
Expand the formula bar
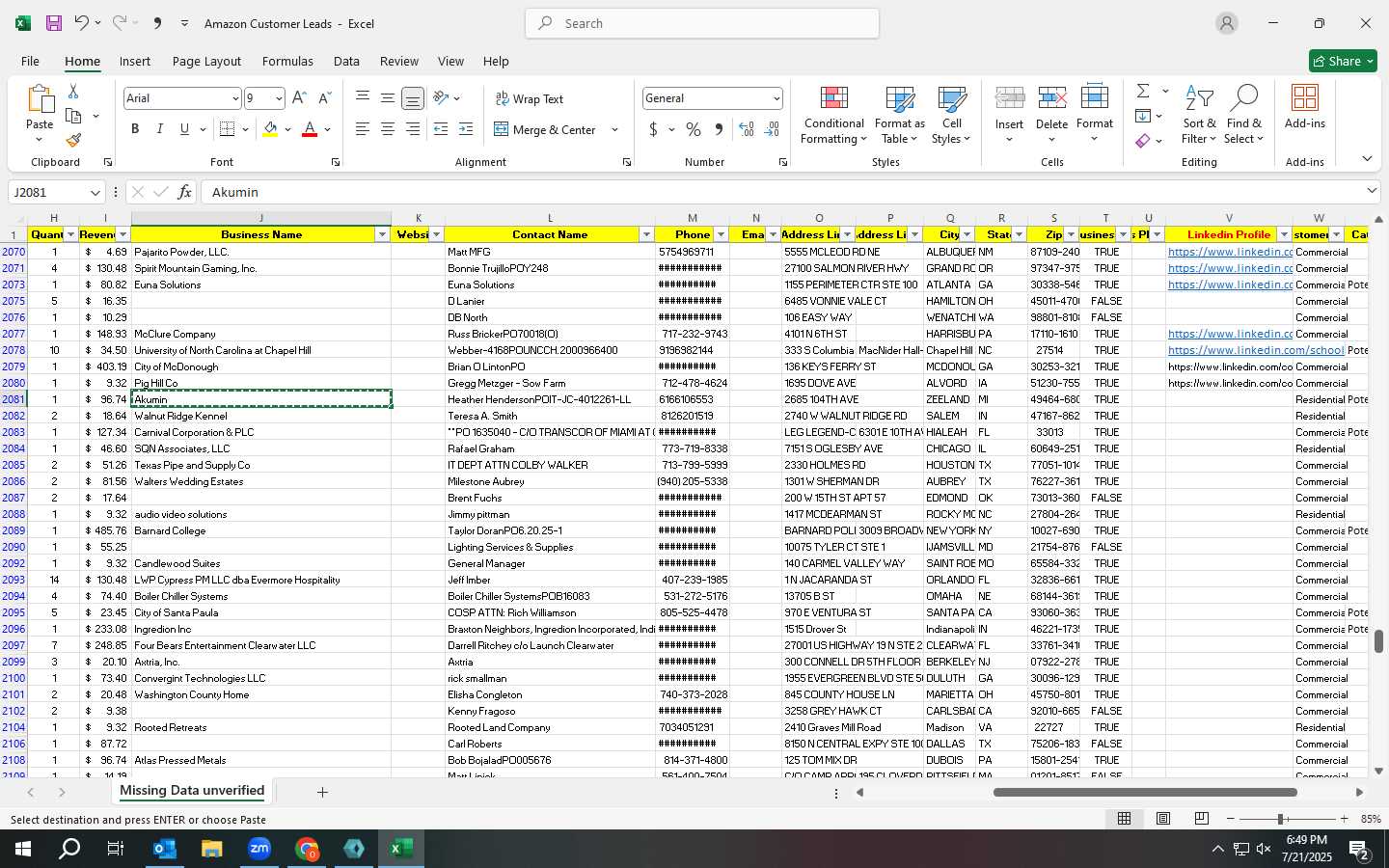tap(1372, 191)
